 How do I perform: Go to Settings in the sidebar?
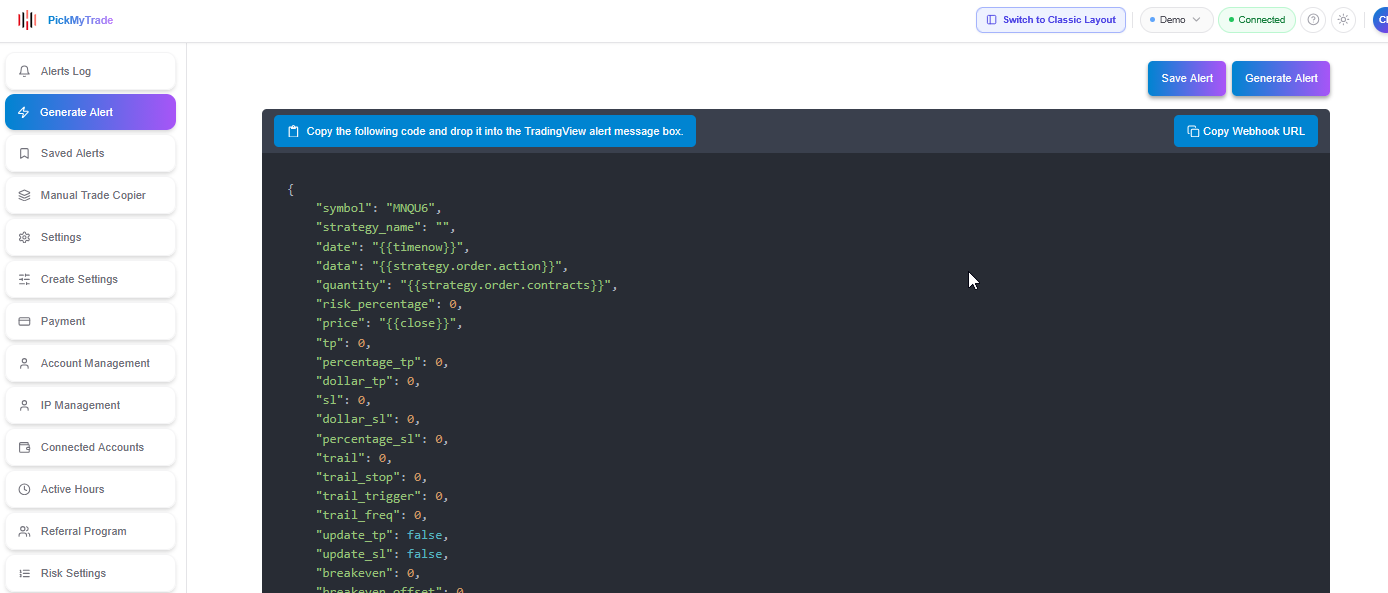click(90, 237)
